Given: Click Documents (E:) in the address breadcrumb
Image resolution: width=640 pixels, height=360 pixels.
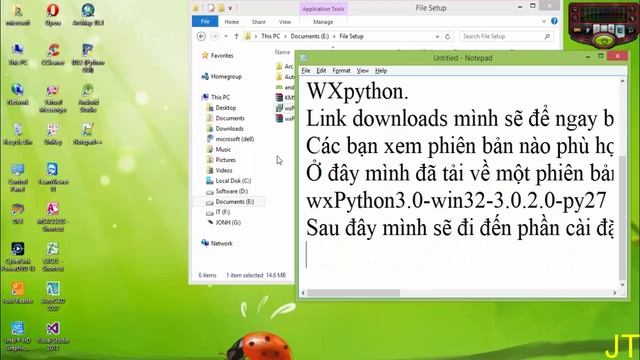Looking at the screenshot, I should [310, 36].
